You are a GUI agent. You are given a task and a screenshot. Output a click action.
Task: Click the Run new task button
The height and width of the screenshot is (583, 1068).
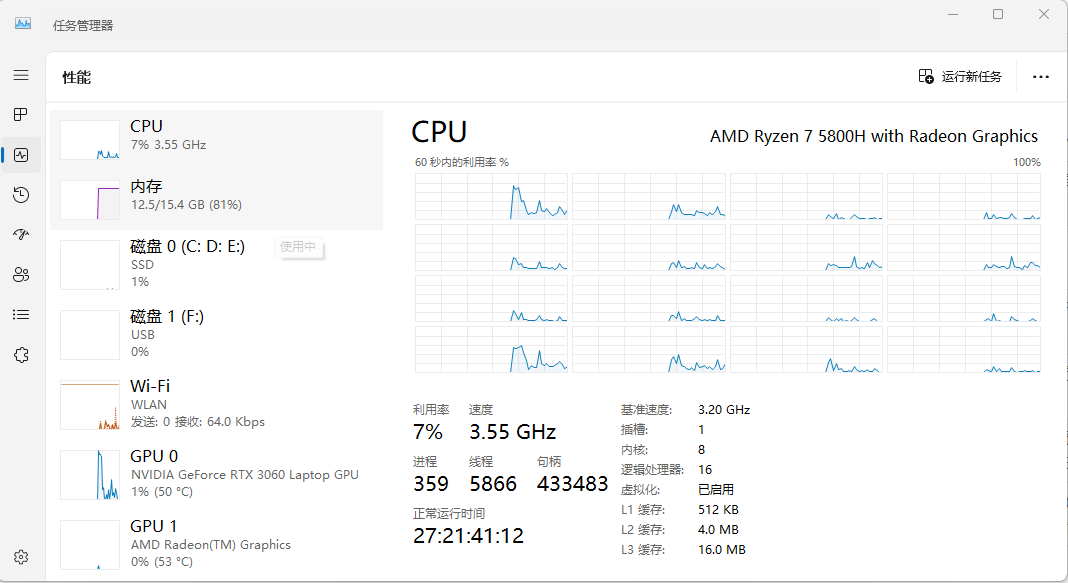click(960, 77)
